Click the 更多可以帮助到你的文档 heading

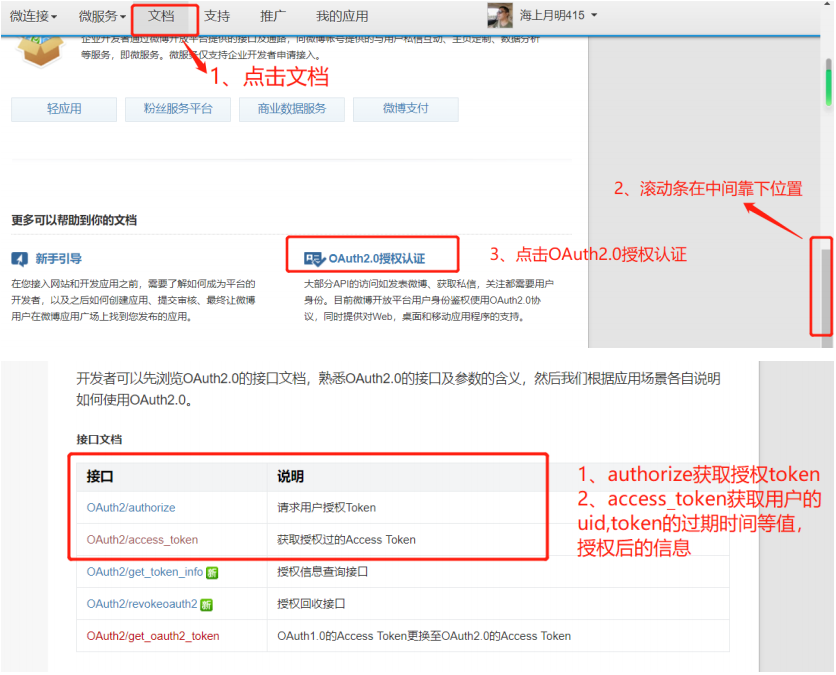pyautogui.click(x=74, y=220)
